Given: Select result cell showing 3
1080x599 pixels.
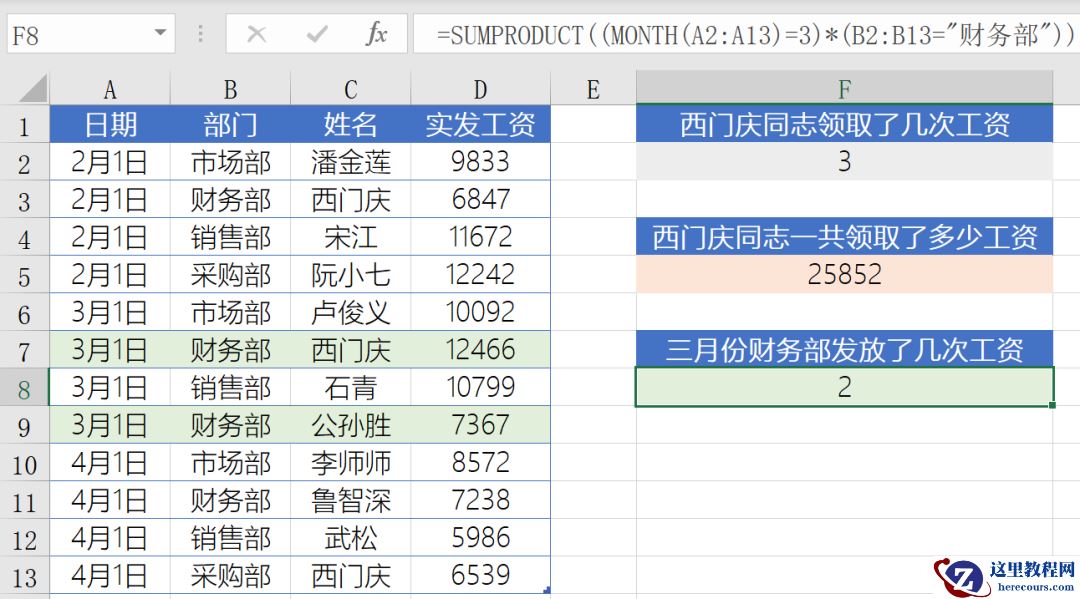Looking at the screenshot, I should click(x=844, y=162).
